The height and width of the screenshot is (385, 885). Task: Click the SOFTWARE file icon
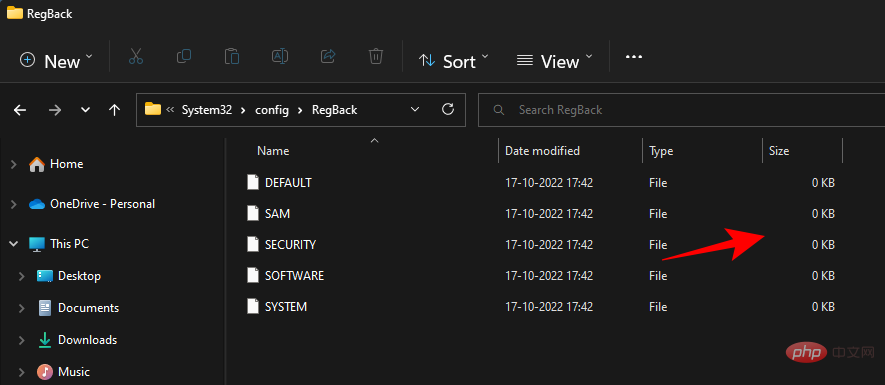(x=253, y=275)
